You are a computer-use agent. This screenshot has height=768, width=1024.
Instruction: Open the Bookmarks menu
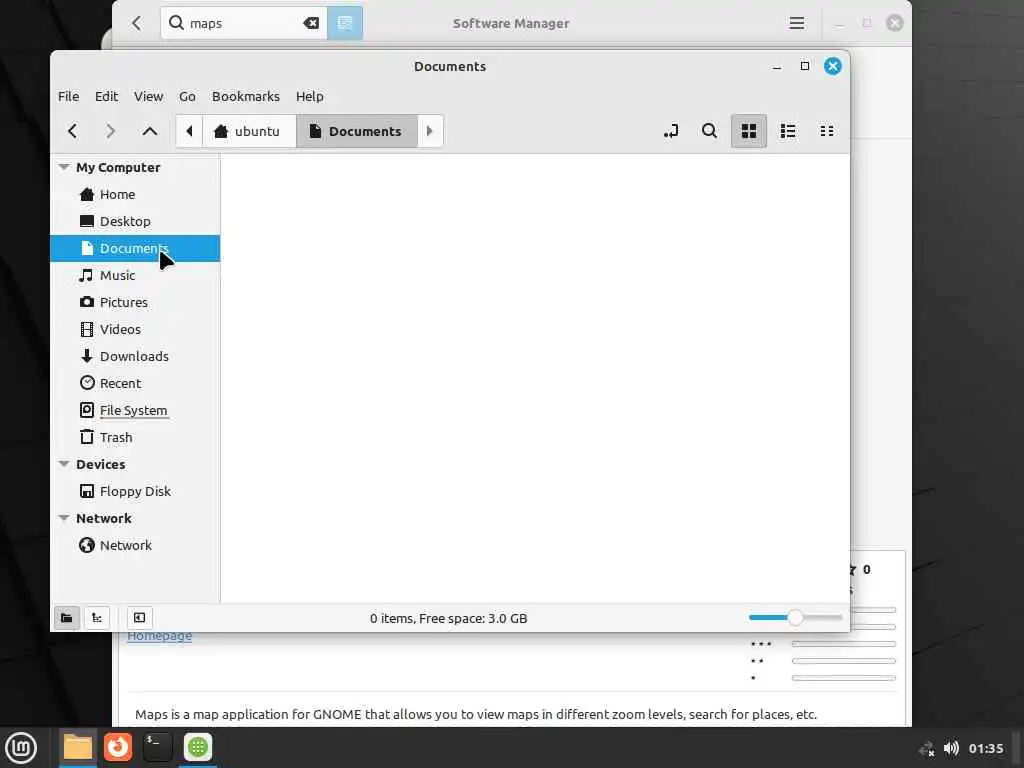coord(246,97)
